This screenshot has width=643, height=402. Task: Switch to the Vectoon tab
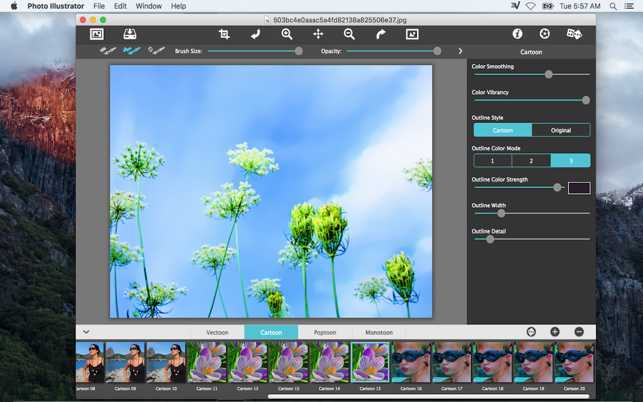coord(217,332)
